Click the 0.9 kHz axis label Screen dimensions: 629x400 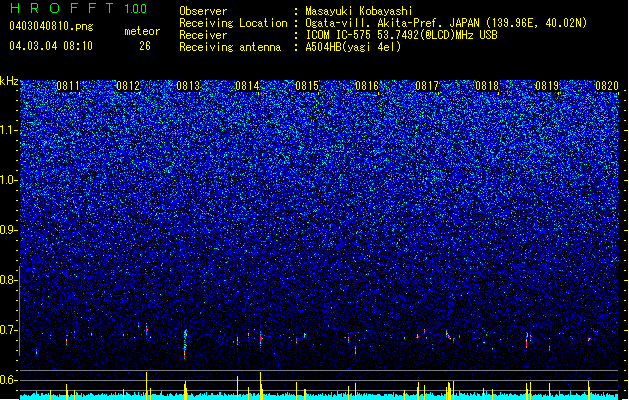pyautogui.click(x=9, y=230)
